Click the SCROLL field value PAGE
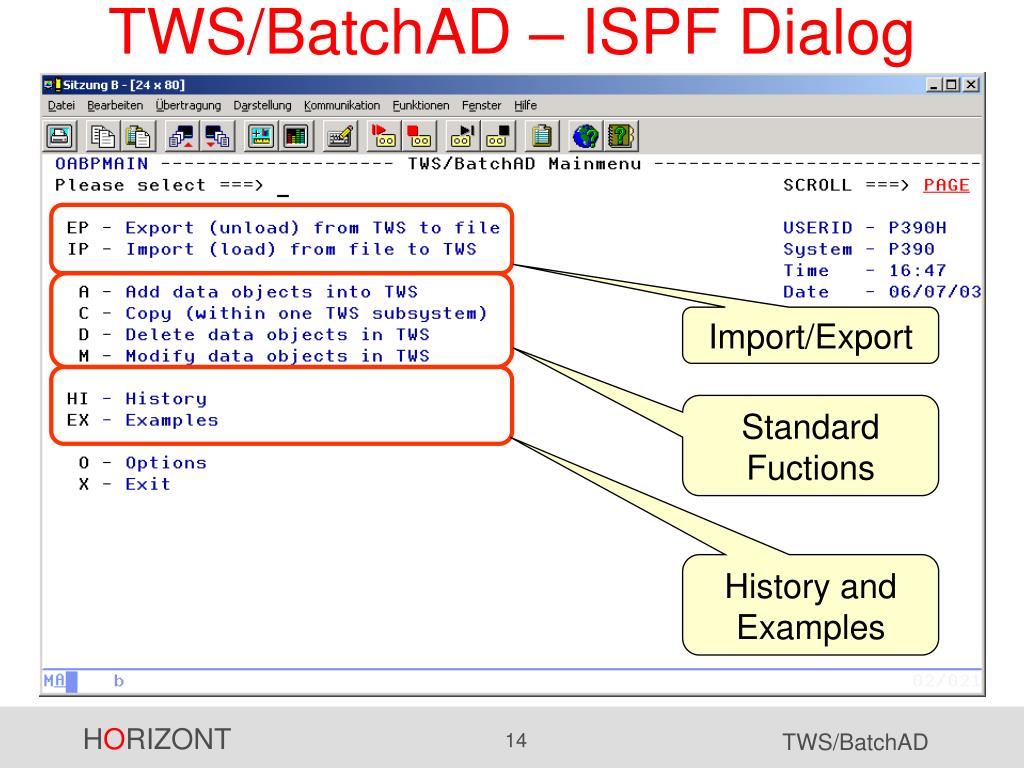This screenshot has height=768, width=1024. click(946, 185)
